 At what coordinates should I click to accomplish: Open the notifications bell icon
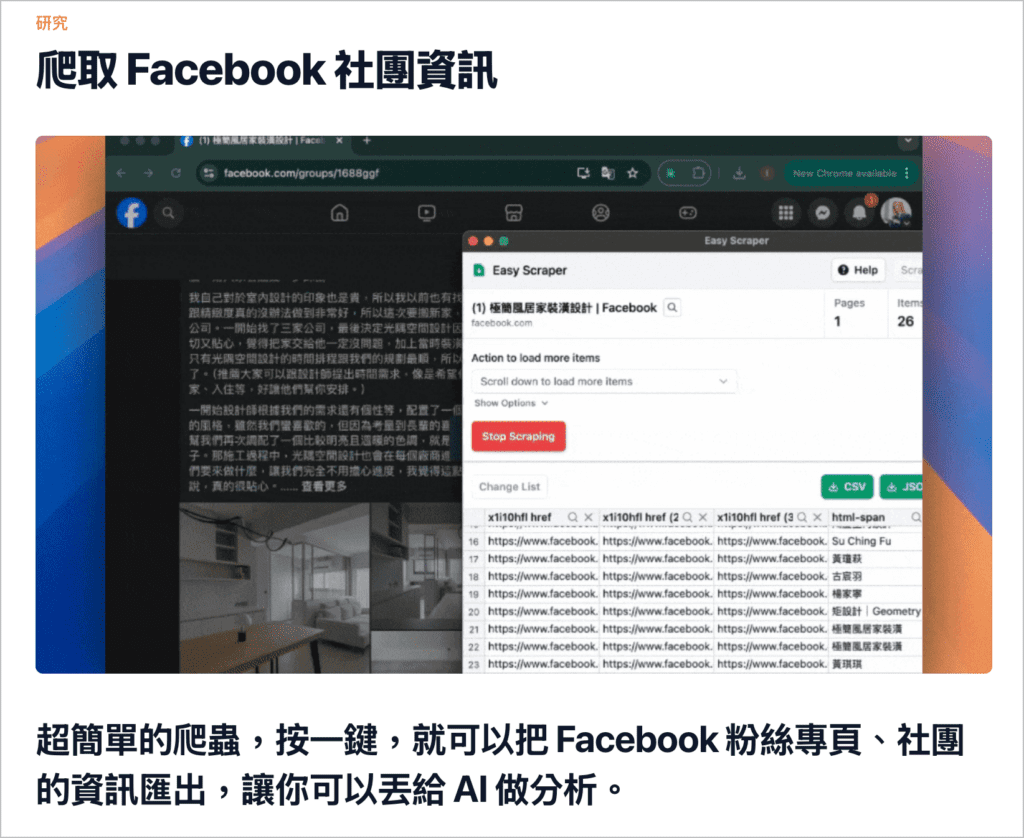[x=859, y=213]
